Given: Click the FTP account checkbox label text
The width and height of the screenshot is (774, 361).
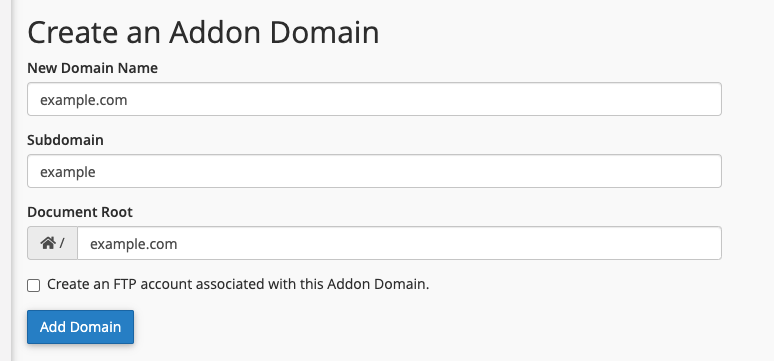Looking at the screenshot, I should click(x=238, y=284).
